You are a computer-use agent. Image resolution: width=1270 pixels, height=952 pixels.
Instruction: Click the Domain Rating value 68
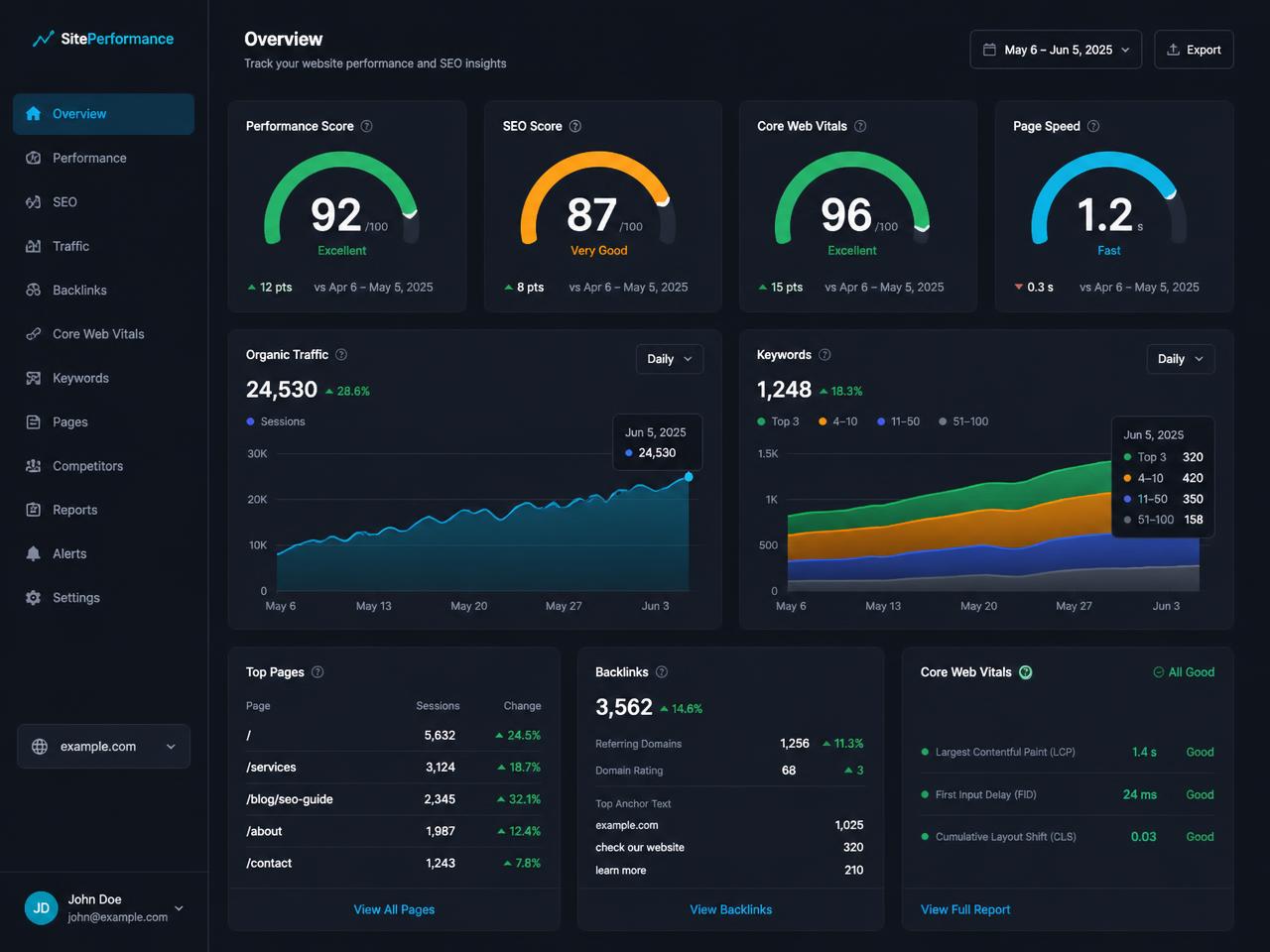(x=789, y=771)
